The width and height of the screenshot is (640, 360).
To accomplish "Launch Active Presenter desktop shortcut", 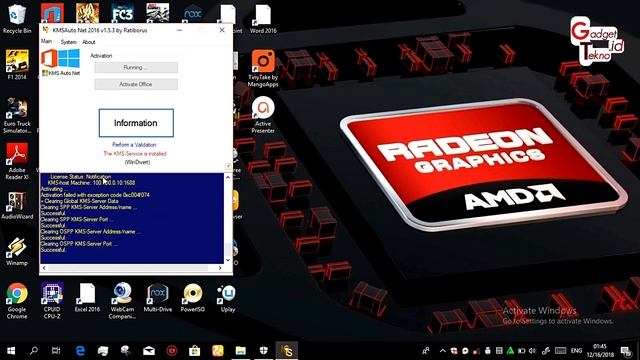I will coord(263,115).
